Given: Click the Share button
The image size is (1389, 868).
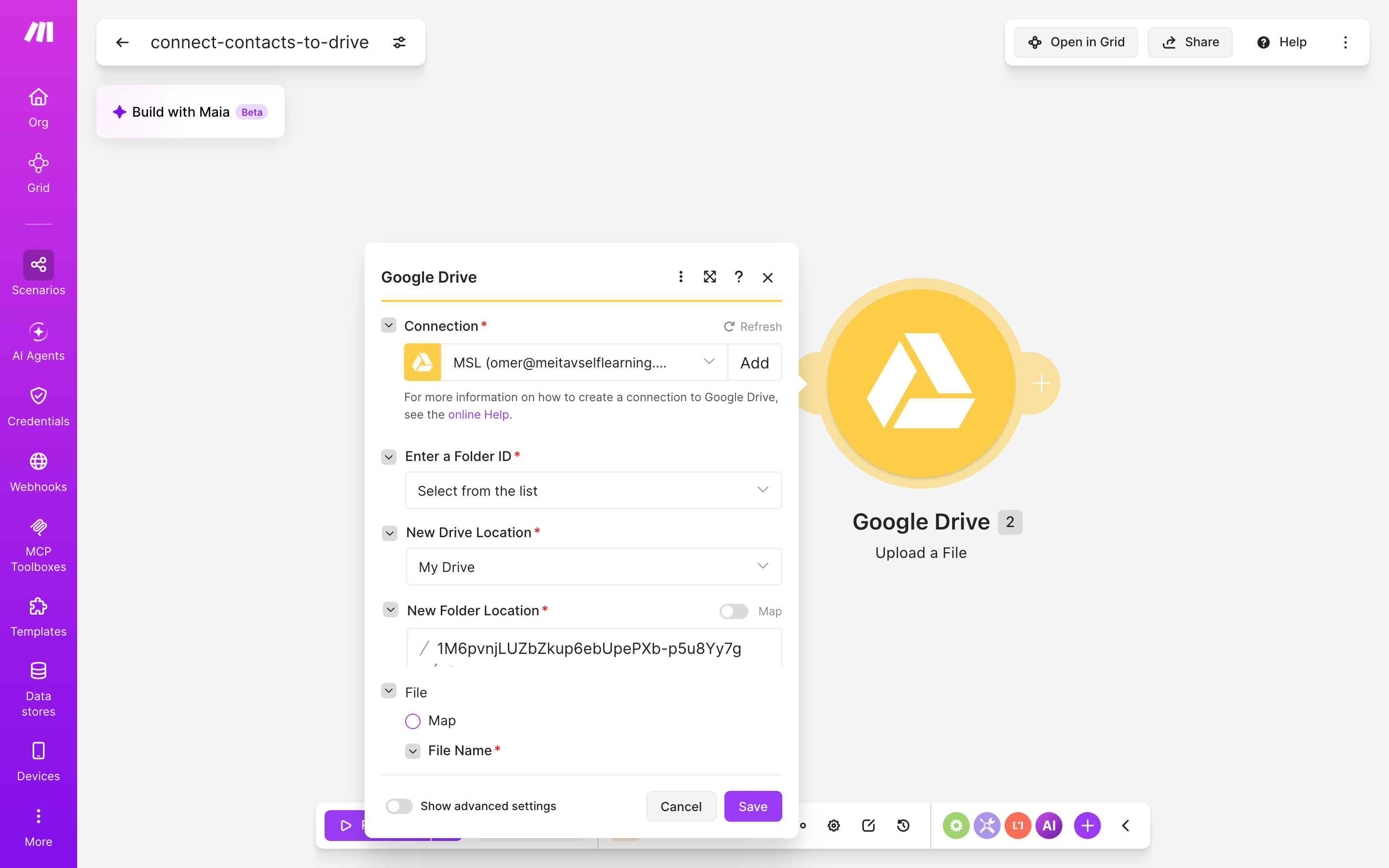Looking at the screenshot, I should [x=1190, y=42].
